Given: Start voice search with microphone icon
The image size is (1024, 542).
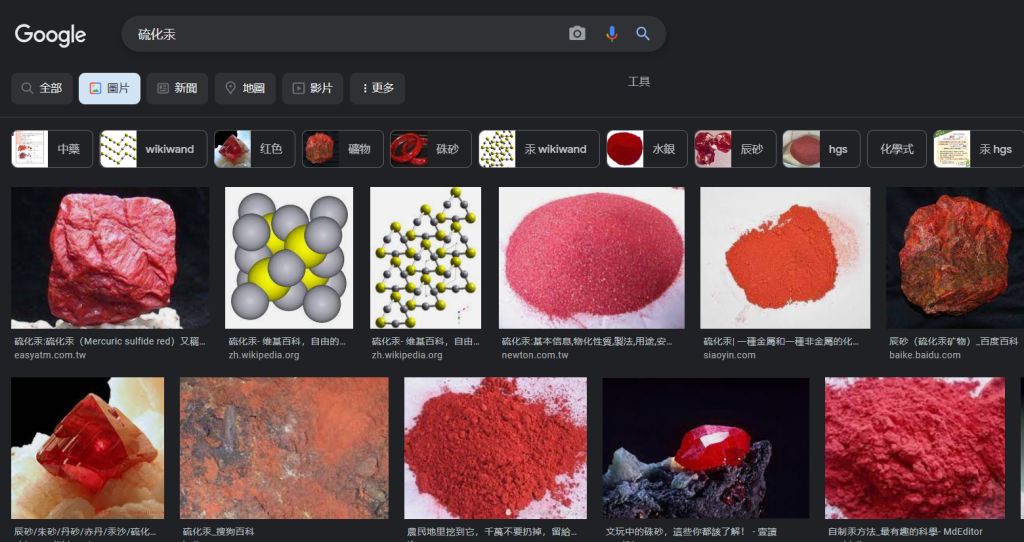Looking at the screenshot, I should [611, 34].
